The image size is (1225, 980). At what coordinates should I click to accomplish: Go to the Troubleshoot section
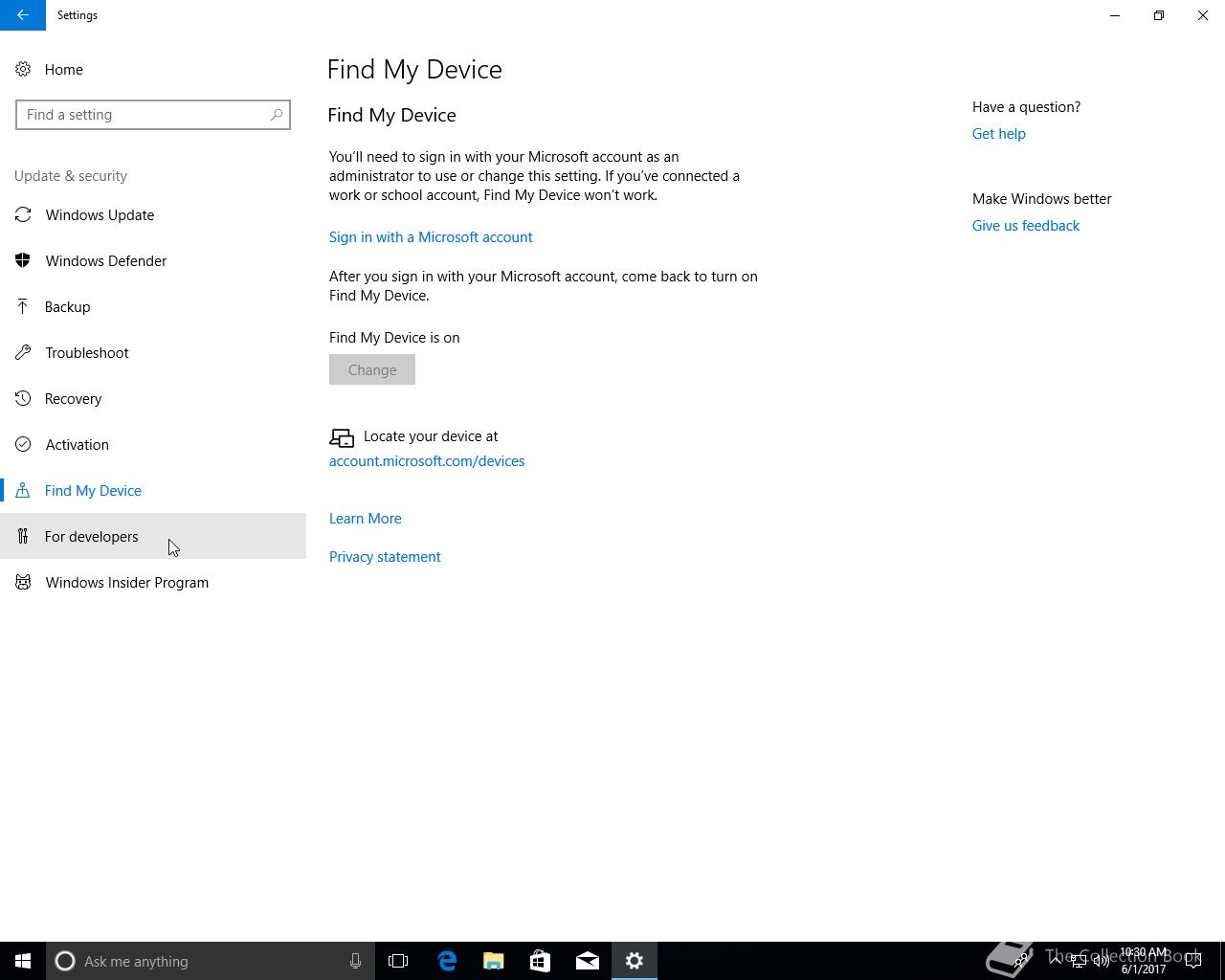coord(153,352)
